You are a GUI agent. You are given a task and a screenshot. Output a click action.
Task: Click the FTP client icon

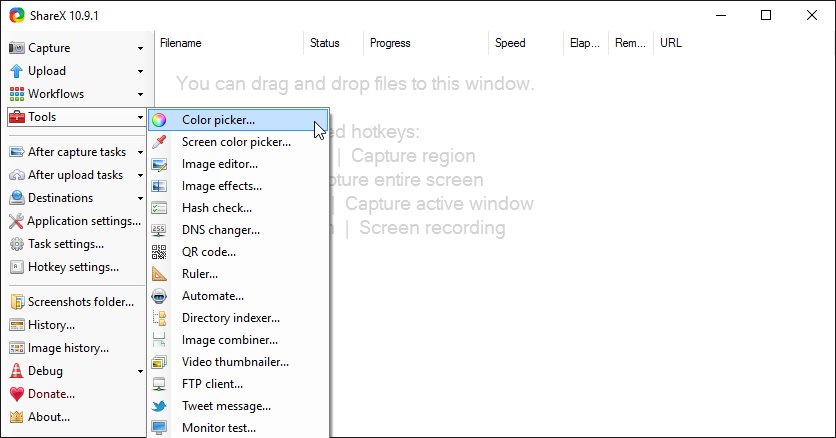(x=159, y=384)
